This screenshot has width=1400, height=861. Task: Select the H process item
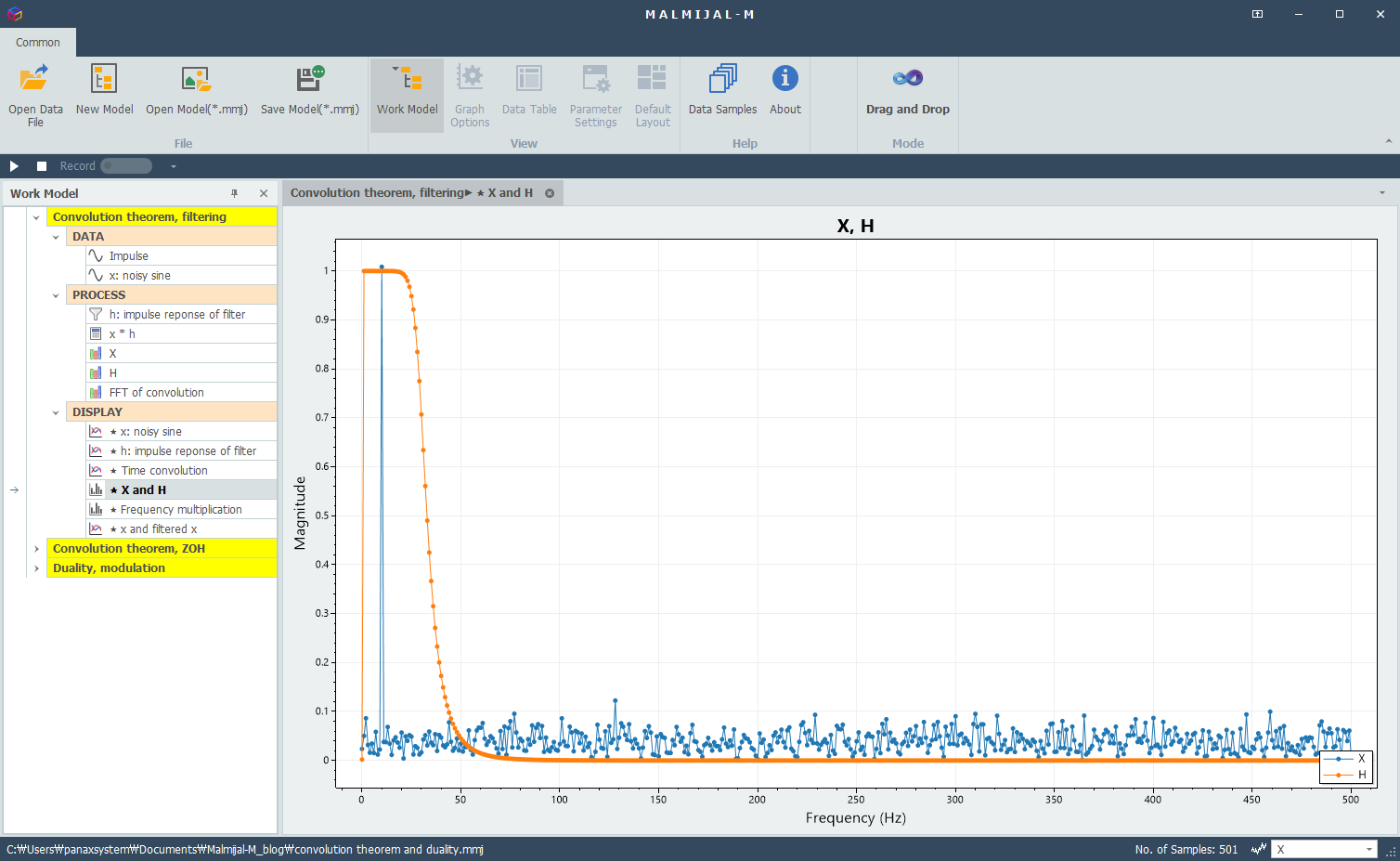[x=181, y=373]
